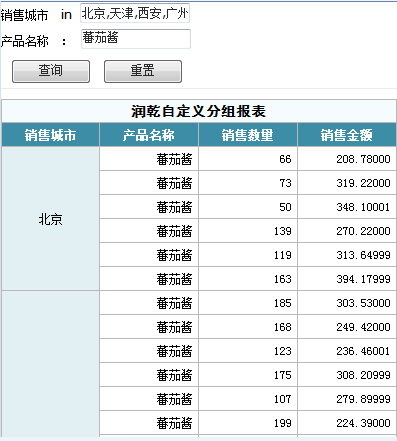
Task: Click the 重置 reset button
Action: [143, 71]
